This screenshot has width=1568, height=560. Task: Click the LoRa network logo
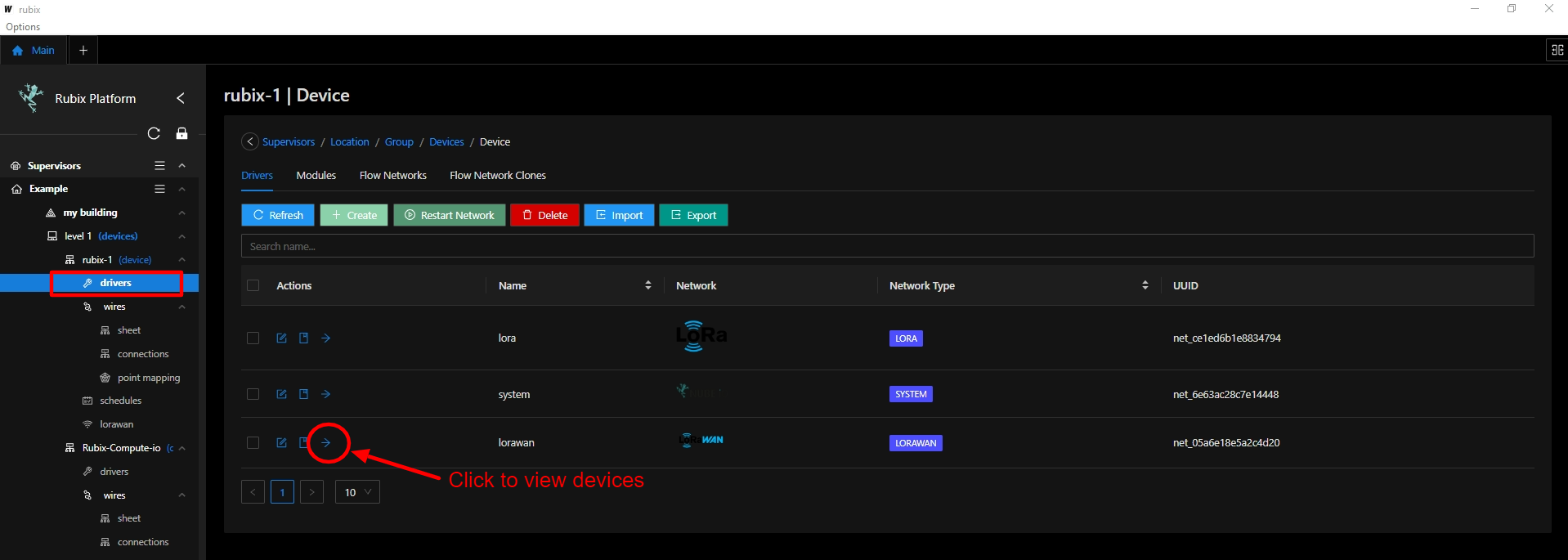pos(701,336)
